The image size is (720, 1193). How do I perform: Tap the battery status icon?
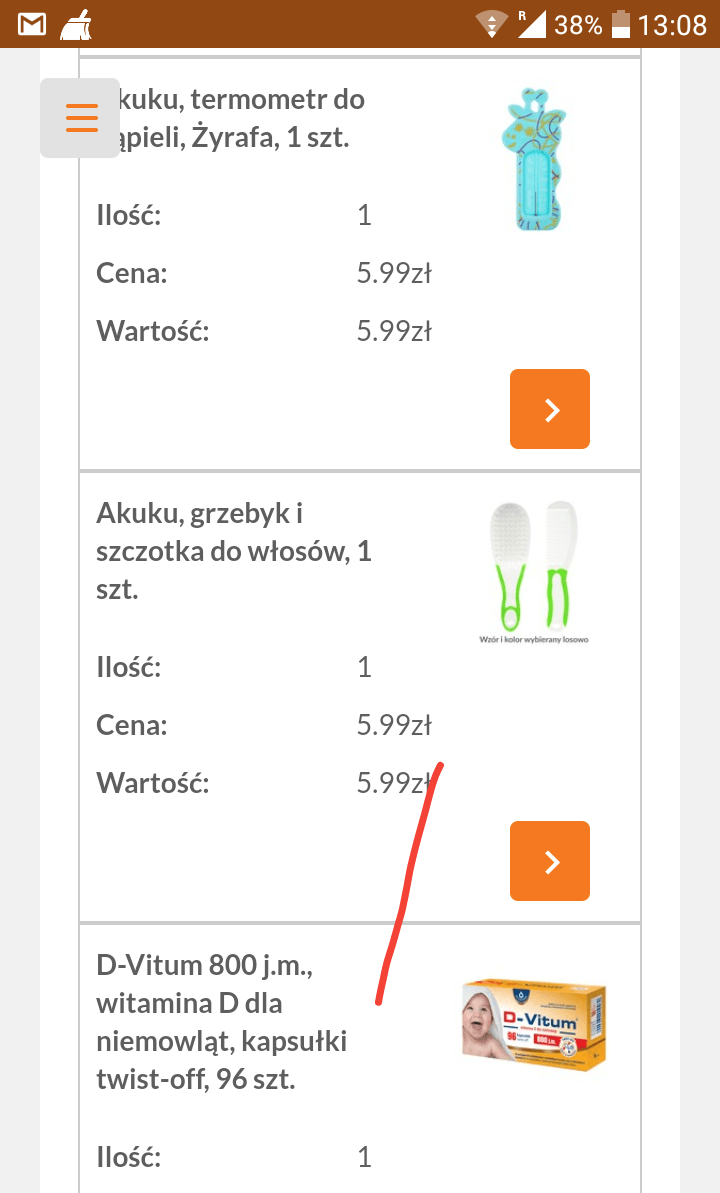[622, 24]
